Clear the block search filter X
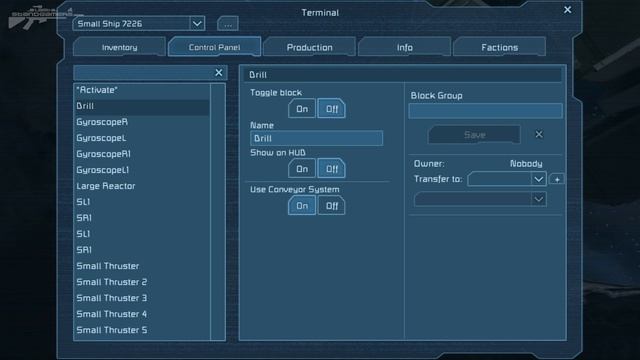 (219, 73)
